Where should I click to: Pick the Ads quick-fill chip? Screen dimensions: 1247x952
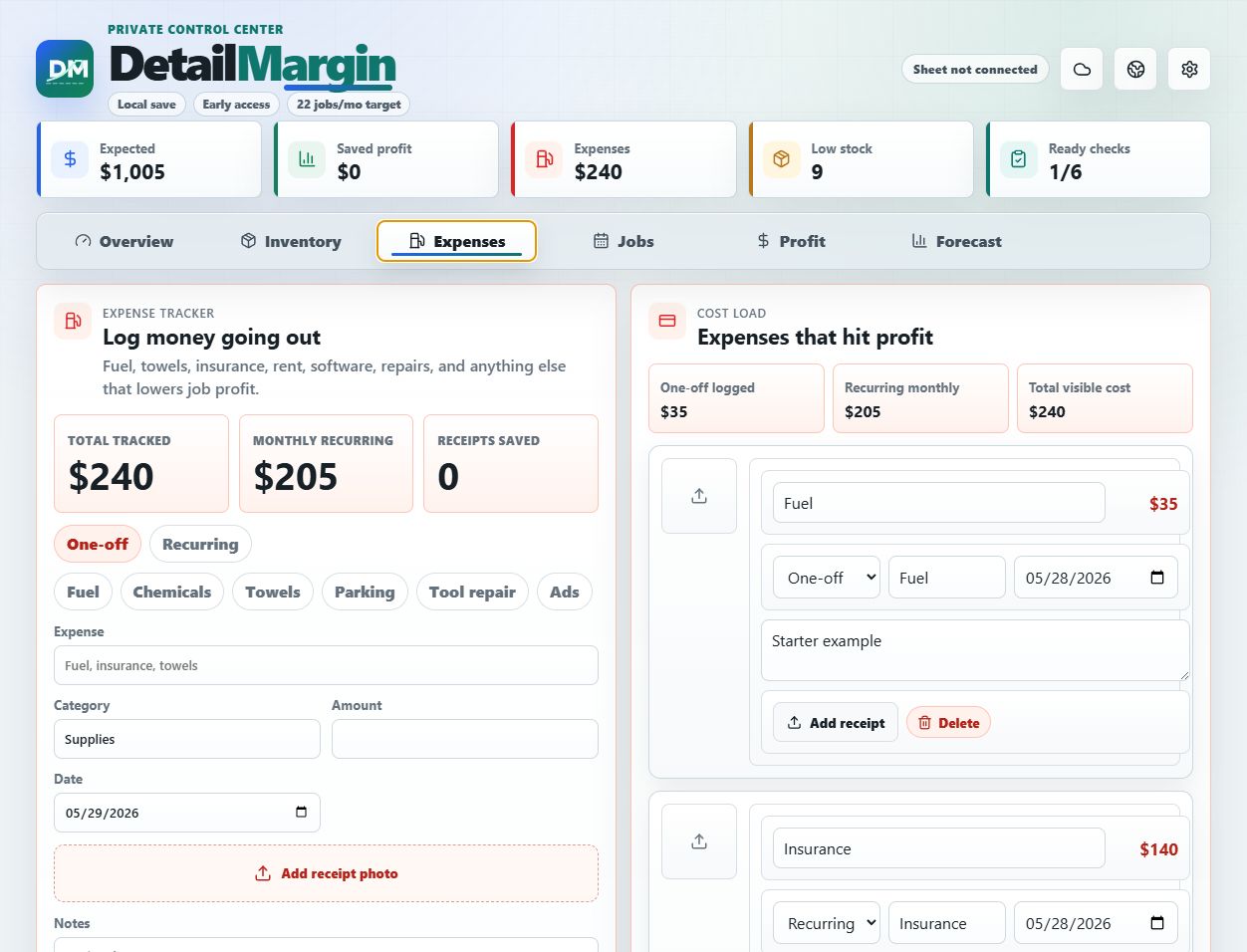565,592
